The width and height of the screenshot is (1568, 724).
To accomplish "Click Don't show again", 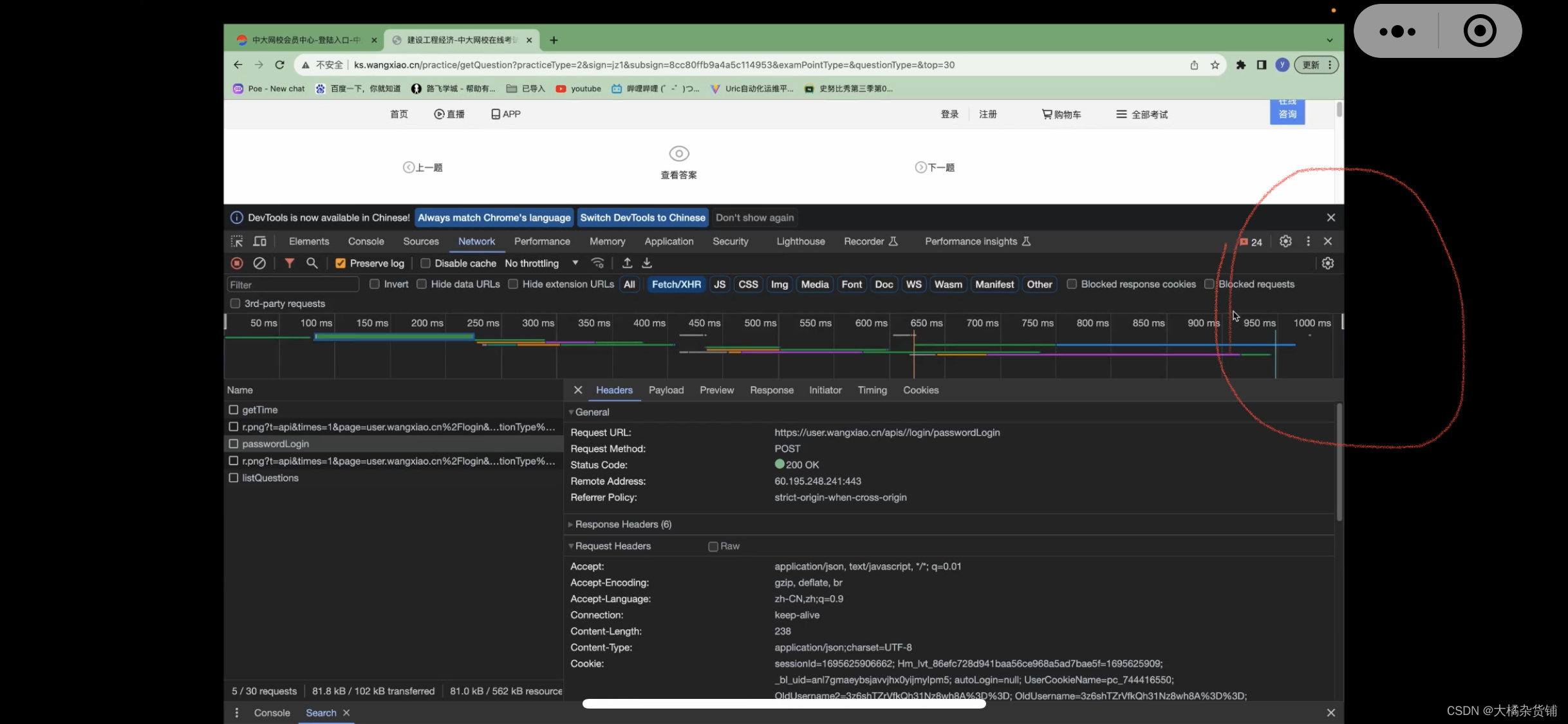I will (x=755, y=218).
